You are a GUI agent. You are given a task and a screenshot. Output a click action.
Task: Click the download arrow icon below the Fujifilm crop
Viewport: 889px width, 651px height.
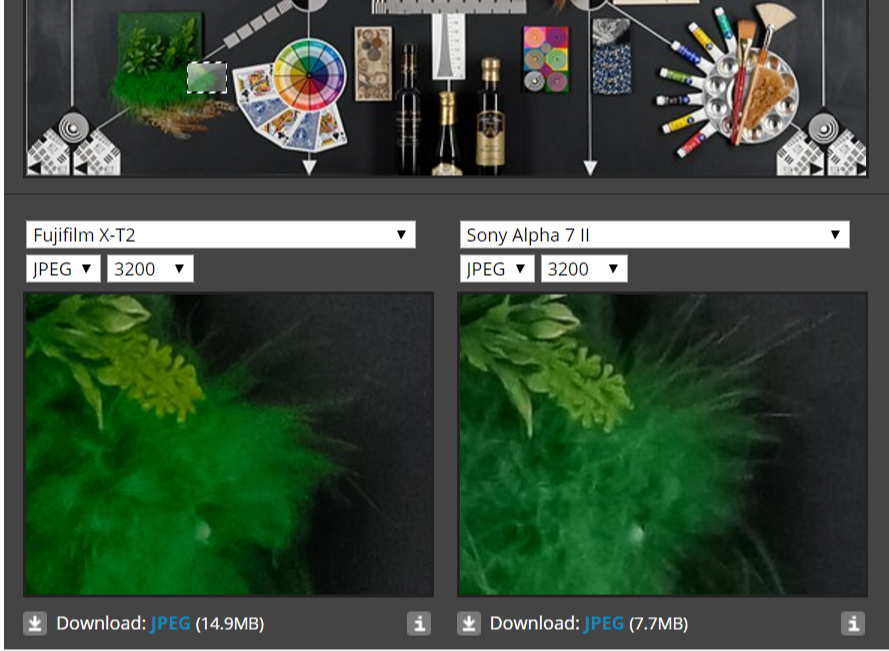35,624
